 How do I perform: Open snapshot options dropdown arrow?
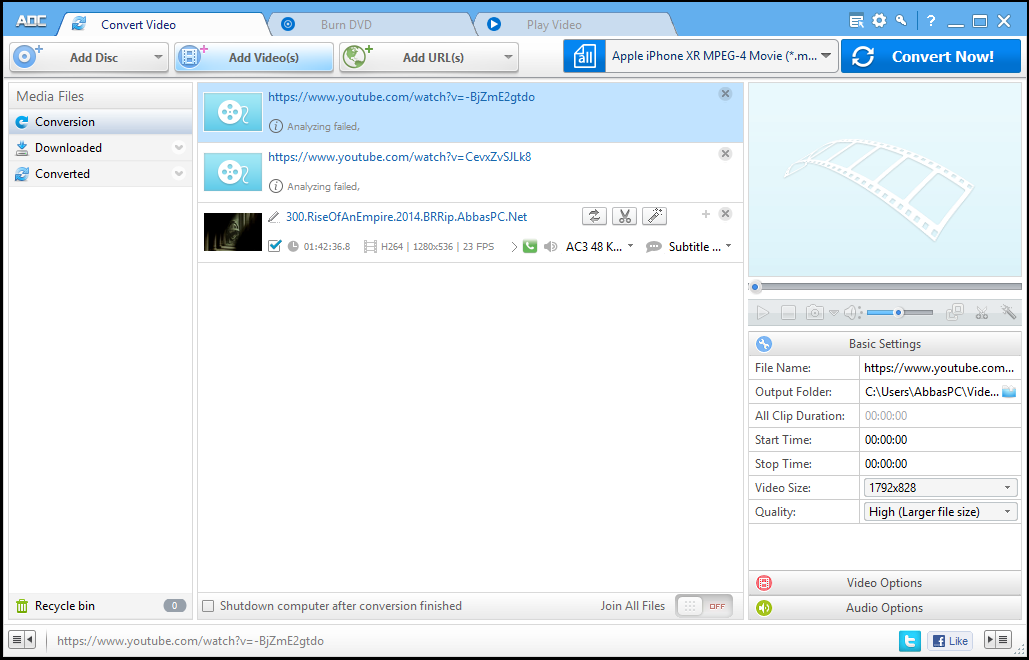click(x=833, y=313)
